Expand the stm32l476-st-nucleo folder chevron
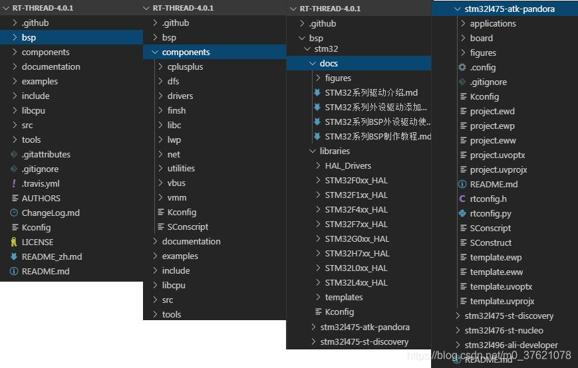The image size is (578, 368). pyautogui.click(x=457, y=330)
